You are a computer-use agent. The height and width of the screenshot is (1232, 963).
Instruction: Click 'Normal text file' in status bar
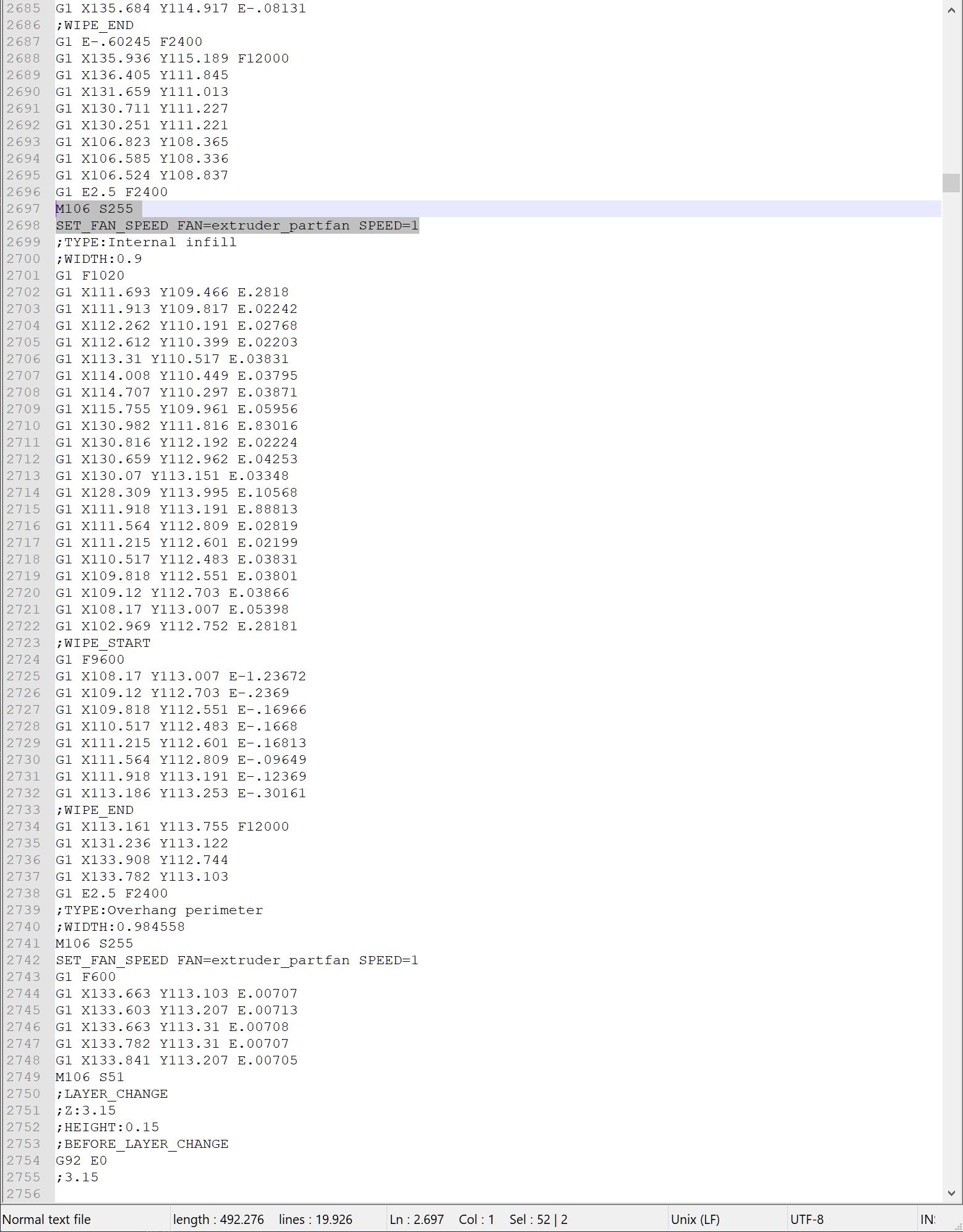(46, 1219)
